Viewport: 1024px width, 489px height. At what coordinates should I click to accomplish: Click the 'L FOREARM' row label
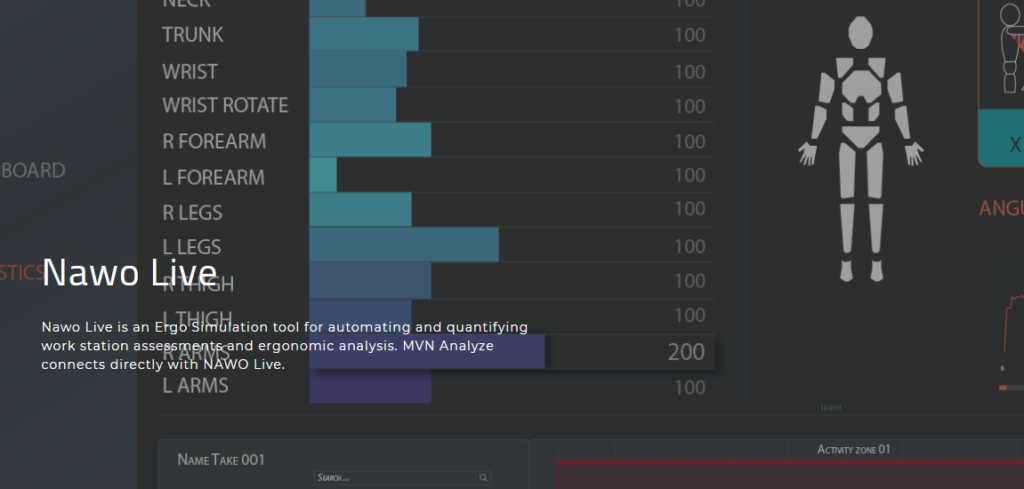pyautogui.click(x=214, y=177)
